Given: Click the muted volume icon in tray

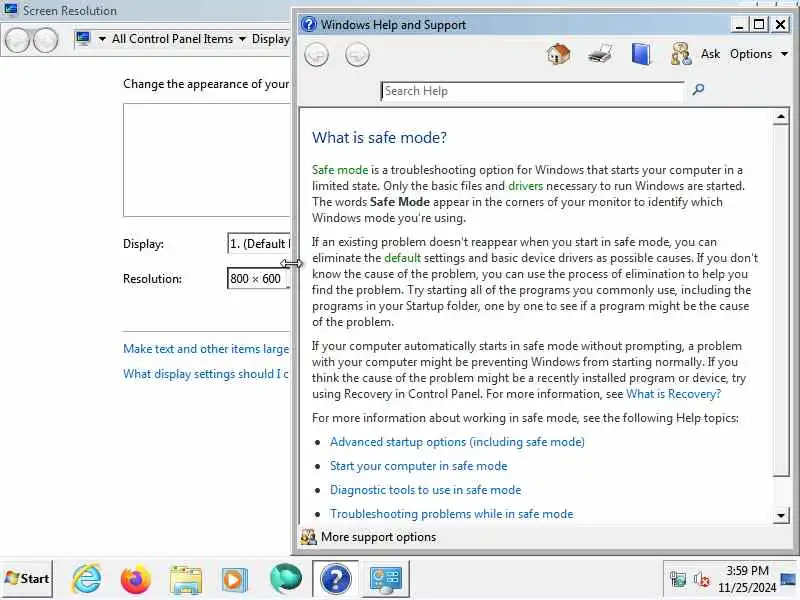Looking at the screenshot, I should (702, 579).
